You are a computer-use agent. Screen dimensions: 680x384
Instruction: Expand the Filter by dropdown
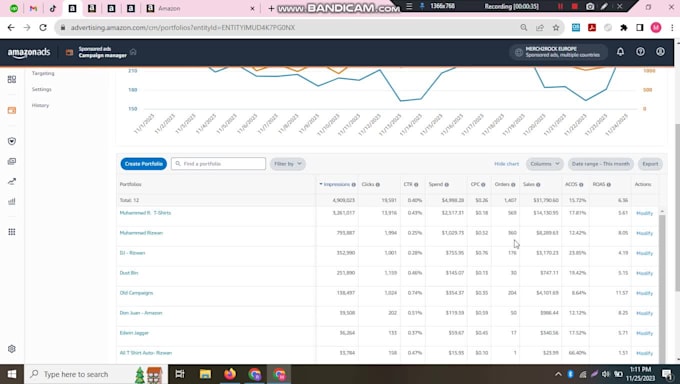click(288, 164)
